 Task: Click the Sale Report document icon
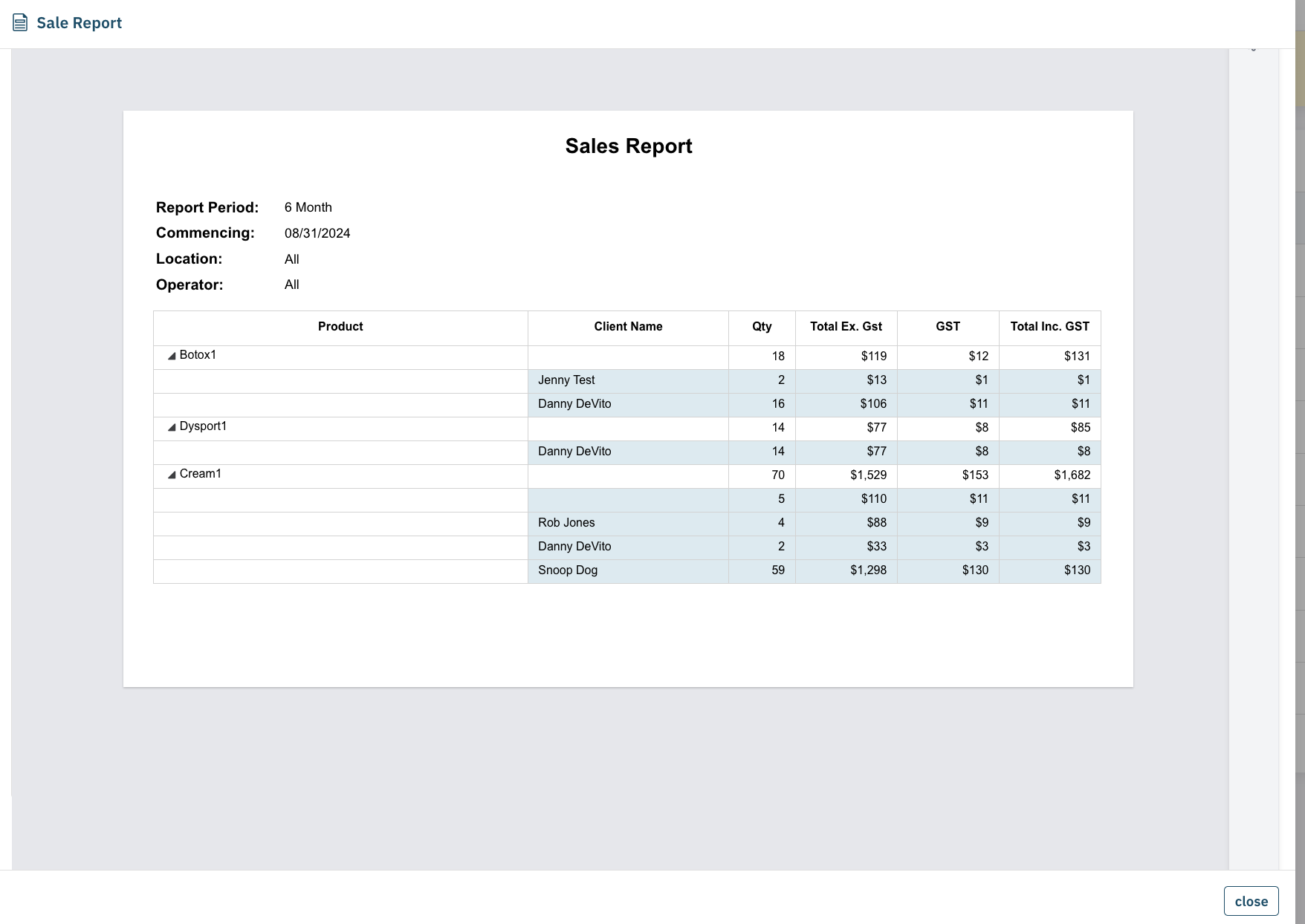(20, 23)
